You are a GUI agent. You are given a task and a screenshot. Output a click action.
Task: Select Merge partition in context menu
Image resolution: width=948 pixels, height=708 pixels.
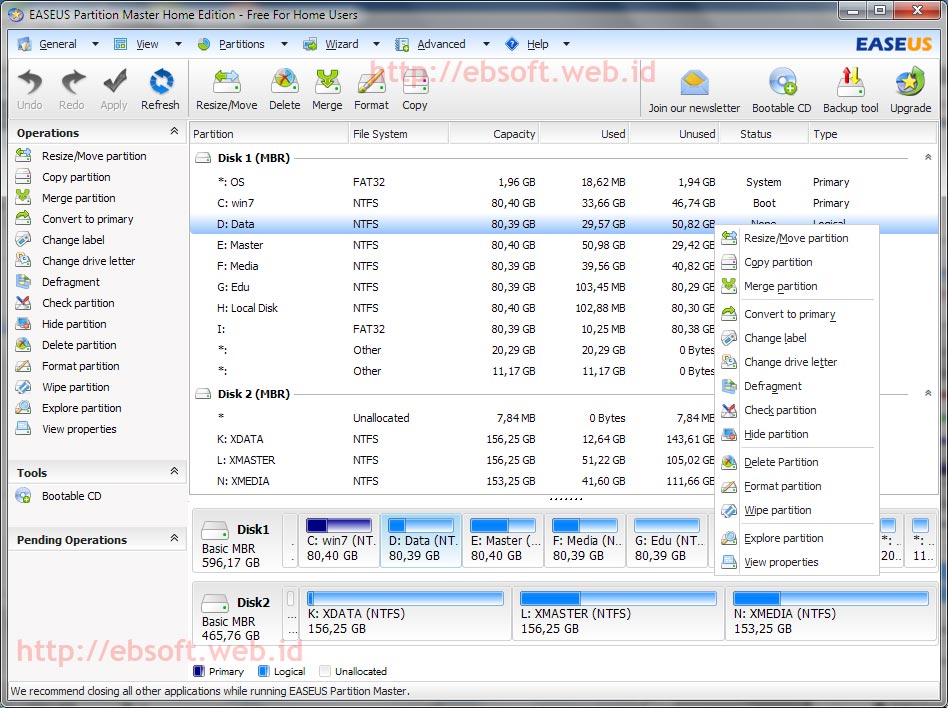796,287
